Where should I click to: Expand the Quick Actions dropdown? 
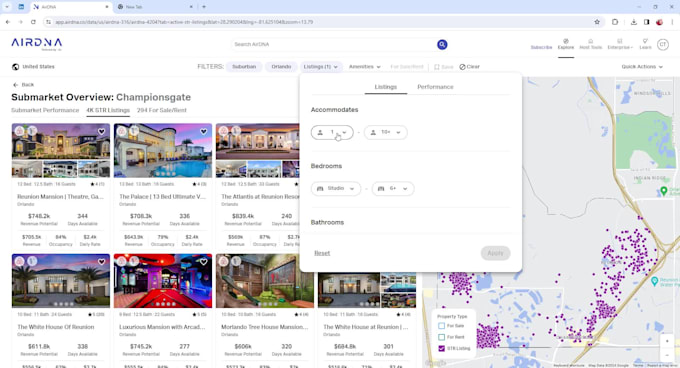(642, 67)
